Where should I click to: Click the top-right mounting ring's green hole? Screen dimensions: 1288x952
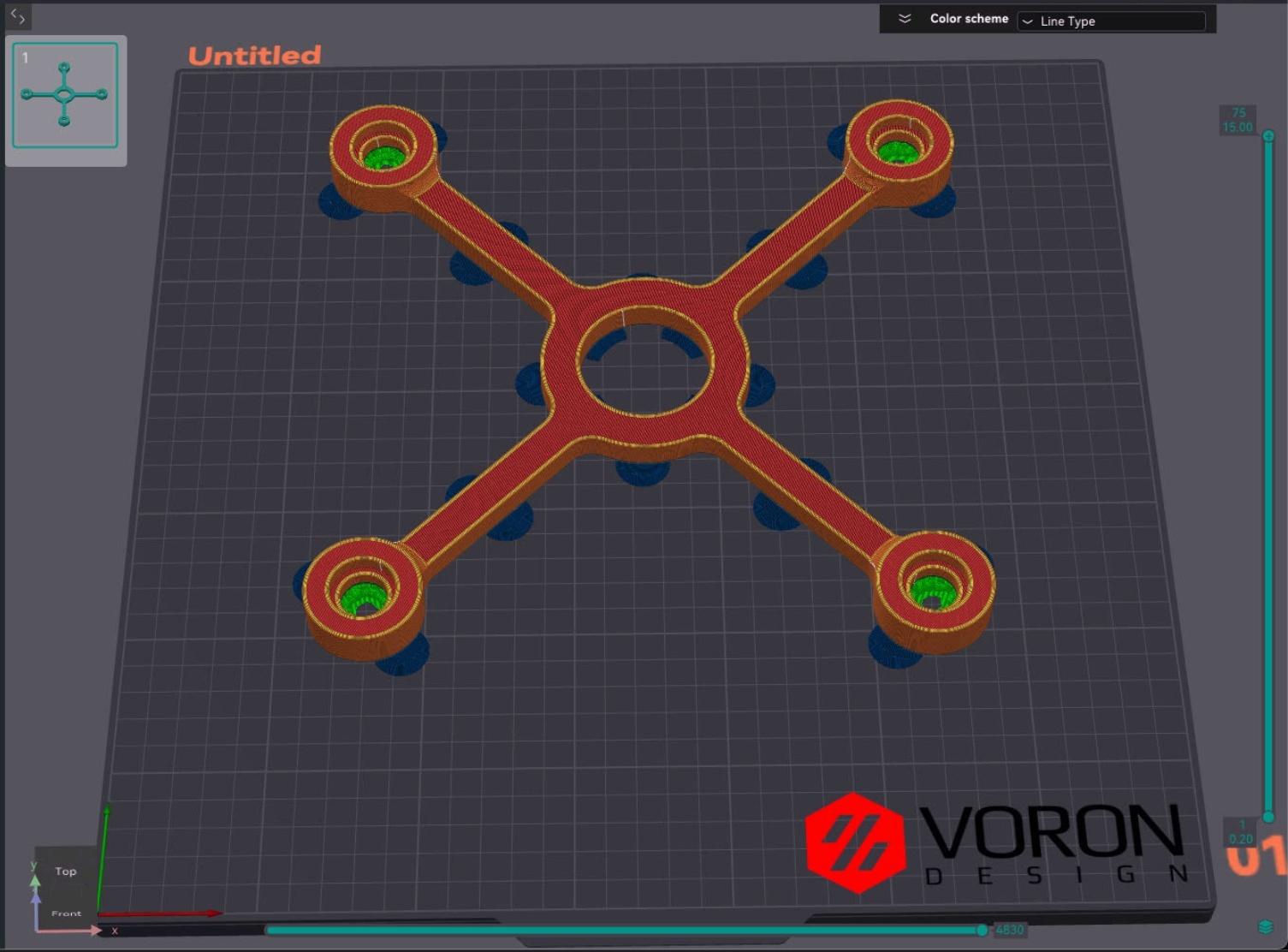tap(895, 152)
